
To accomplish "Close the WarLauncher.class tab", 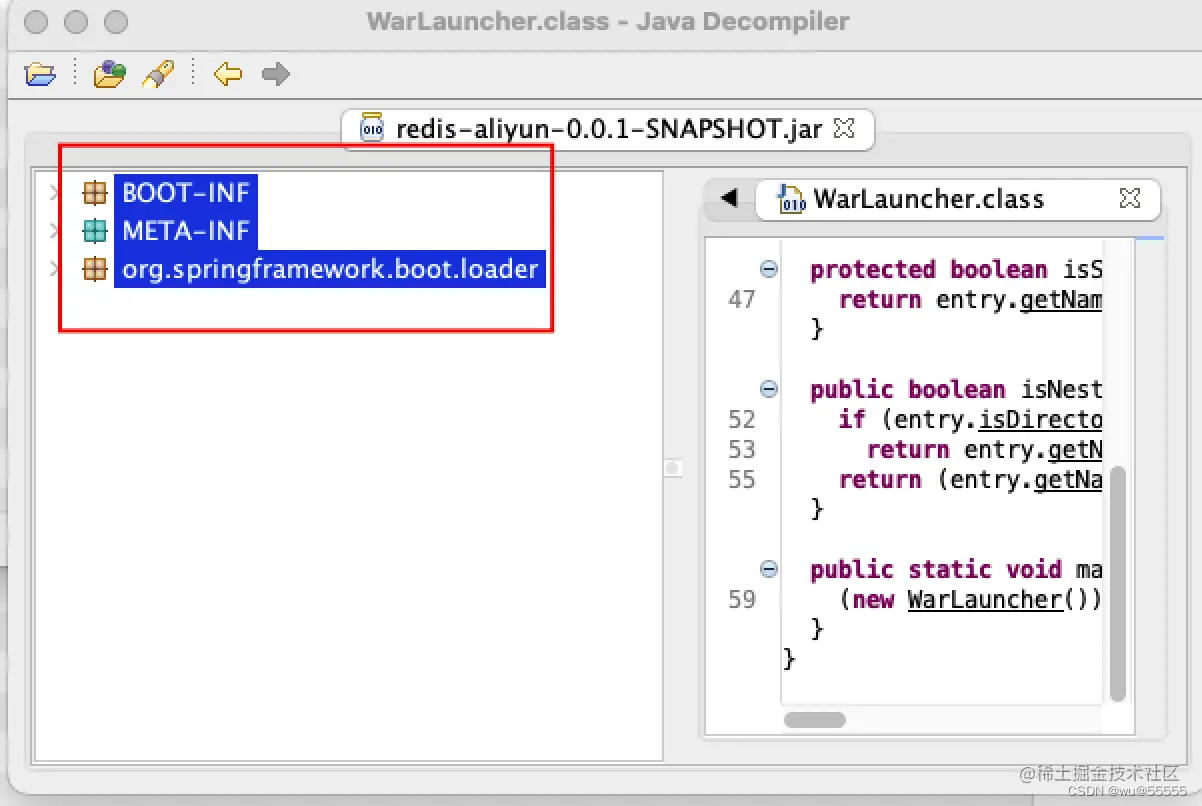I will click(x=1129, y=198).
